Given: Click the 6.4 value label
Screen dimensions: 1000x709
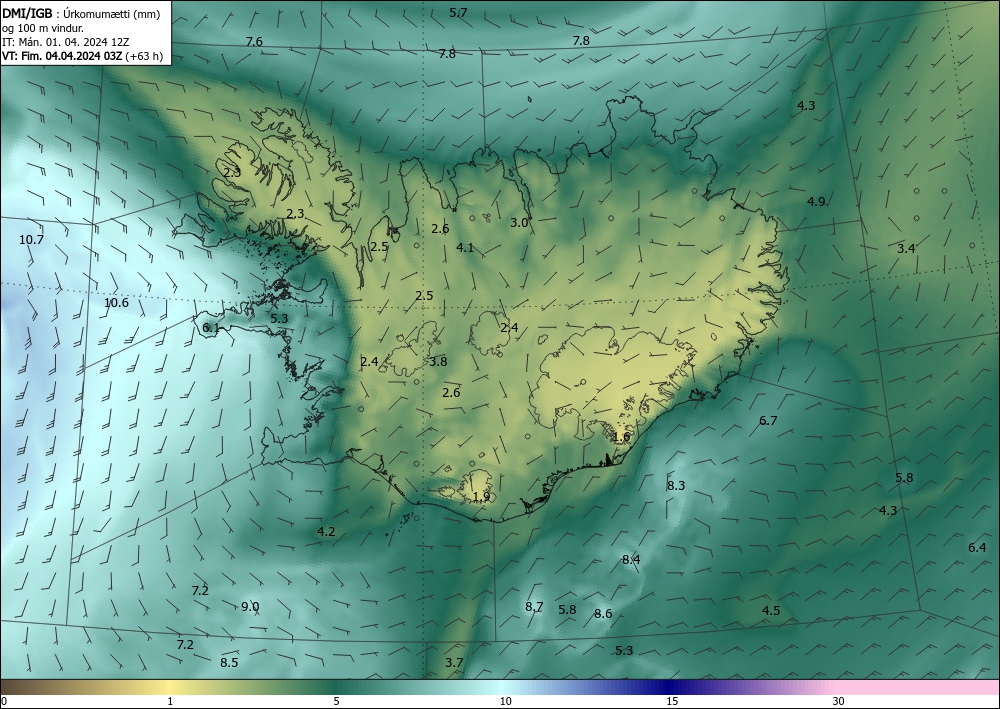Looking at the screenshot, I should click(x=977, y=548).
